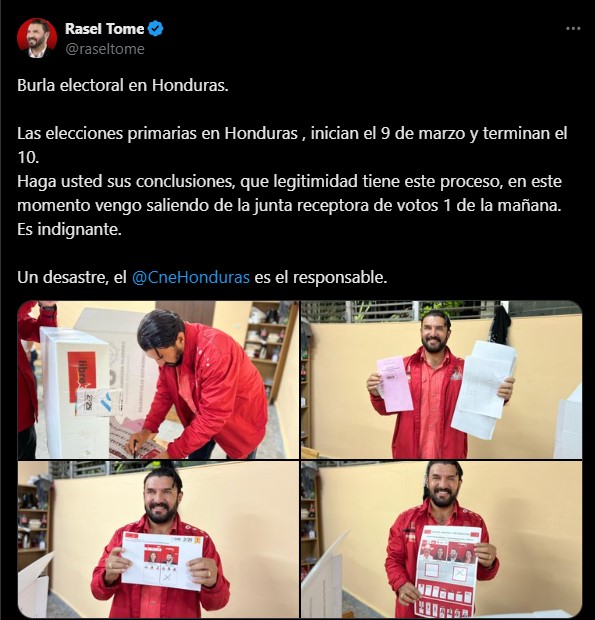
Task: Click the Rasel Tome display name
Action: pyautogui.click(x=104, y=29)
